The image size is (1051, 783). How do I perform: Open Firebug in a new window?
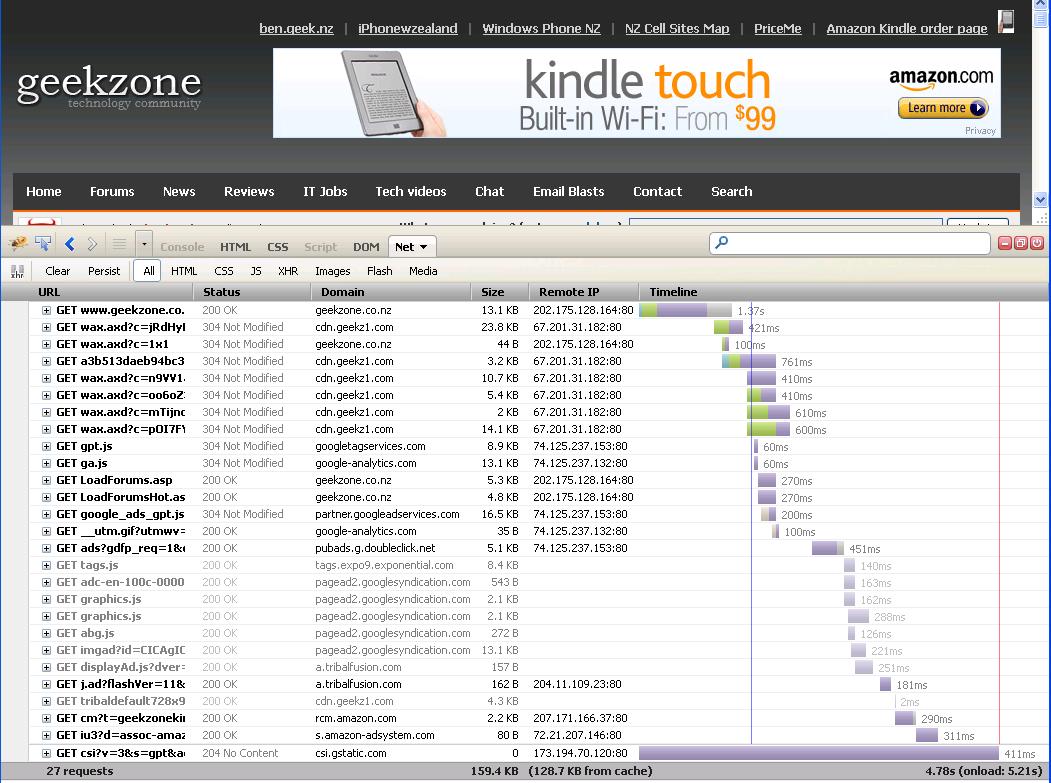1020,243
